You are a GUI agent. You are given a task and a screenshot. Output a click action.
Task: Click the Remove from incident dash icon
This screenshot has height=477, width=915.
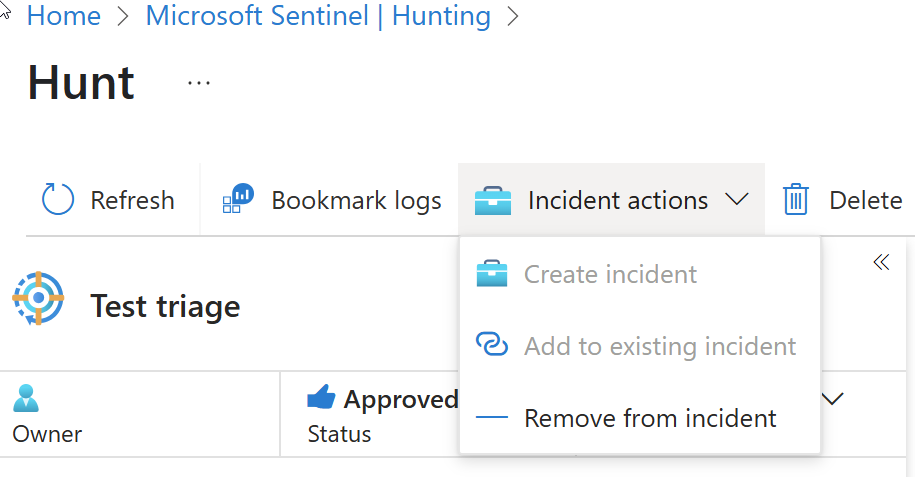coord(492,417)
